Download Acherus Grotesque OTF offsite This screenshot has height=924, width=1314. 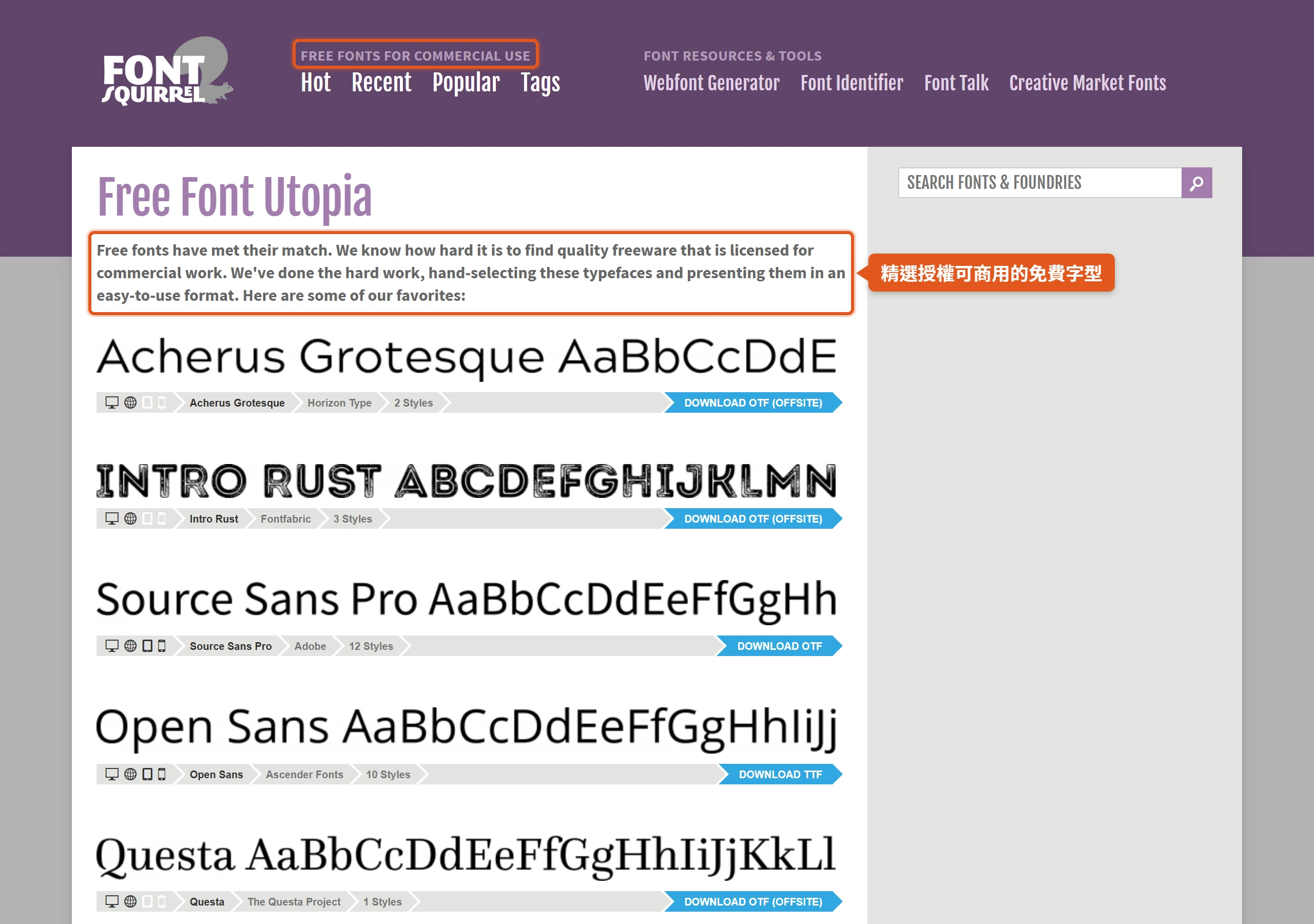[x=753, y=402]
